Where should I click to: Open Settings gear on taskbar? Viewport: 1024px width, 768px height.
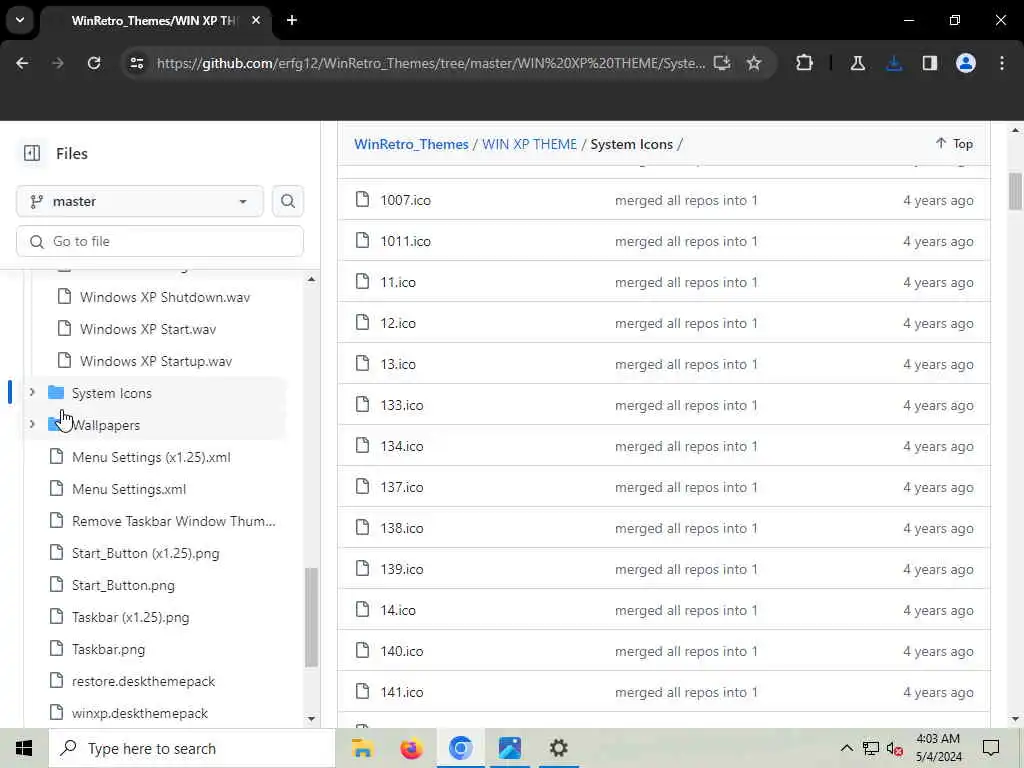click(558, 748)
